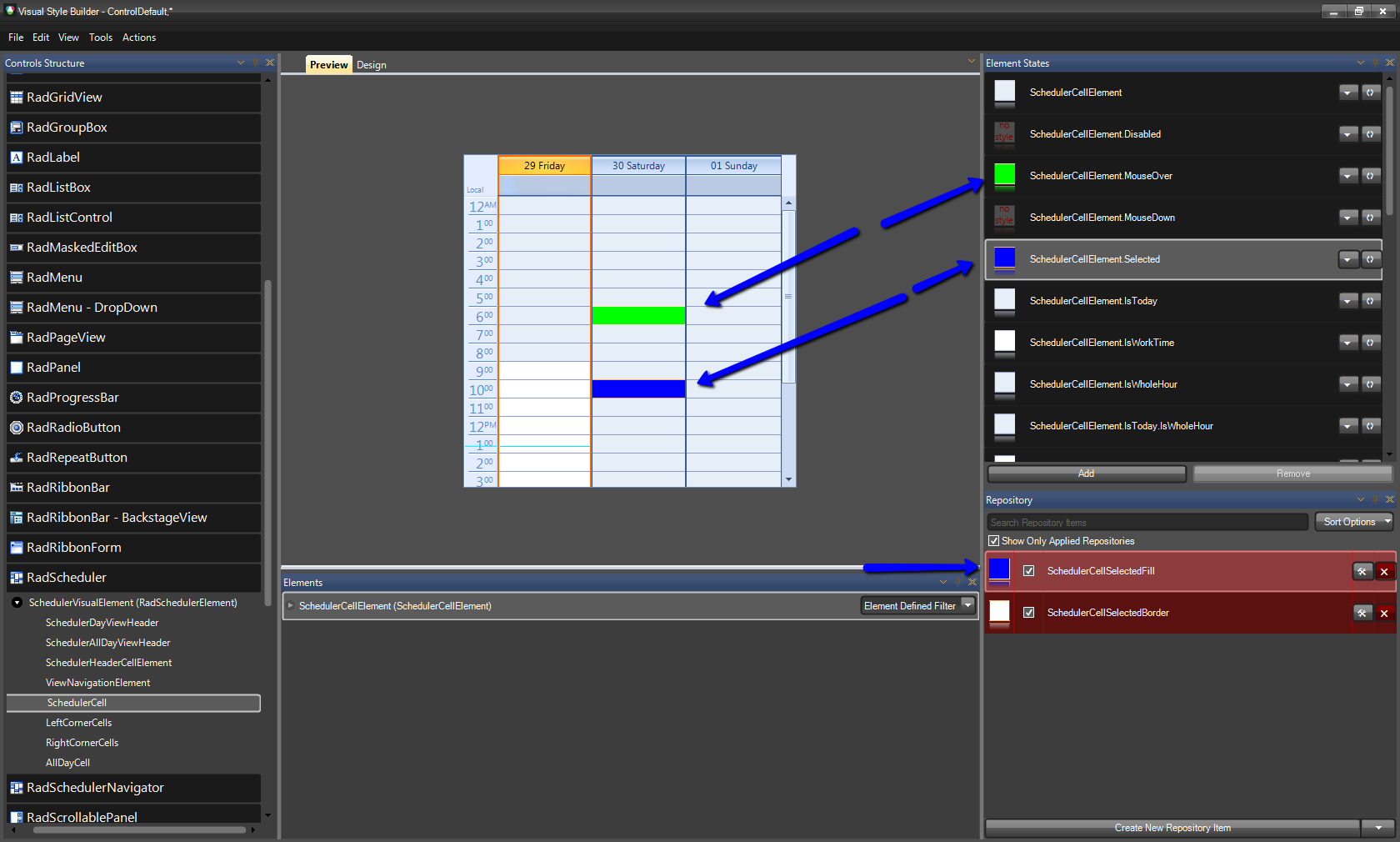The image size is (1400, 842).
Task: Close the Repository panel
Action: (x=1390, y=499)
